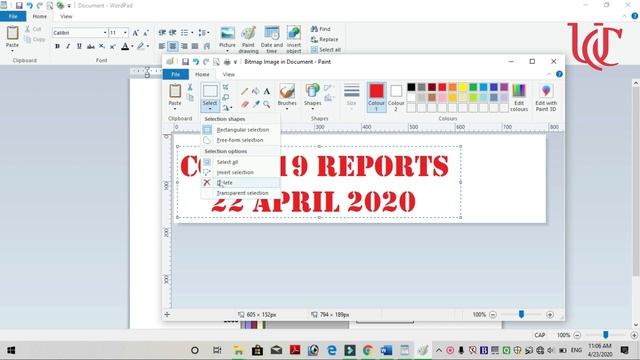The image size is (640, 360).
Task: Toggle Bold in WordPad font group
Action: (x=58, y=46)
